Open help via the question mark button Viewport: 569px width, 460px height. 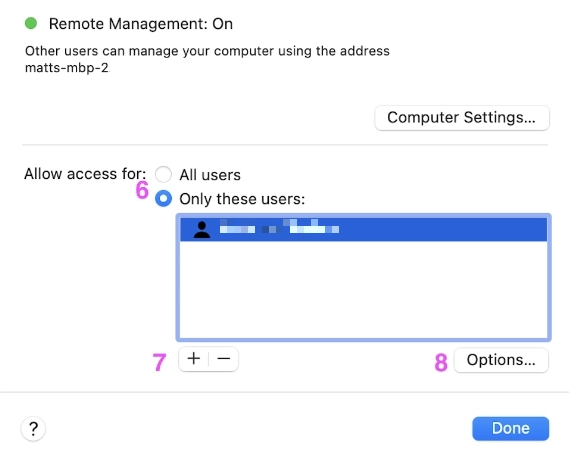click(x=33, y=429)
